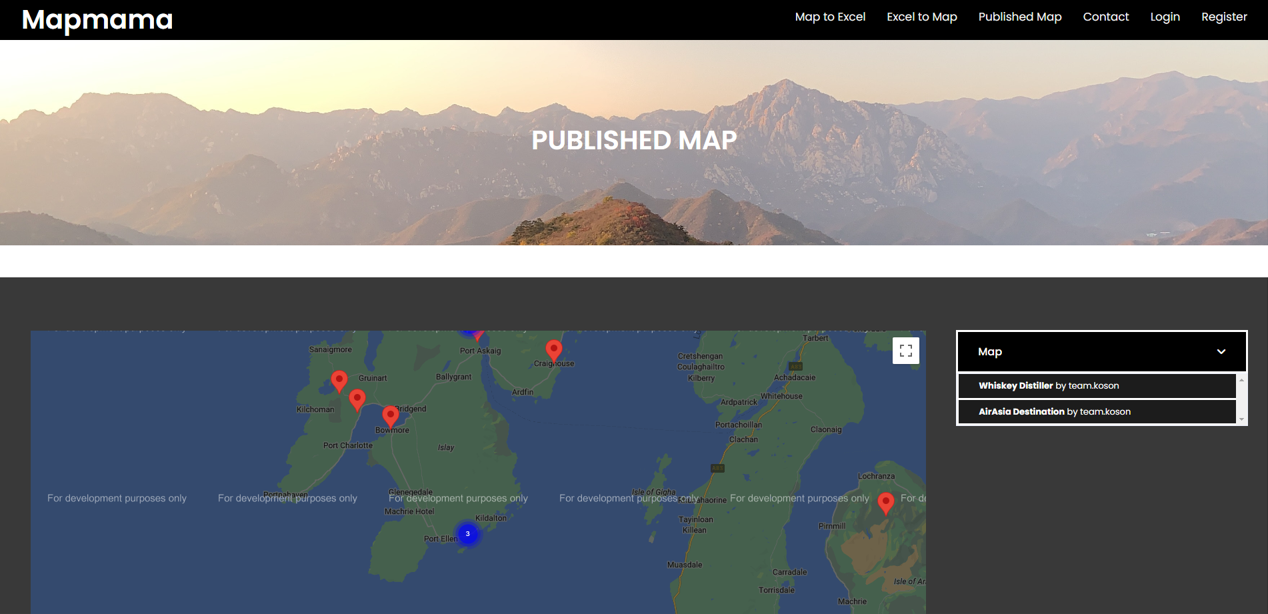Click the red pin near Lochranza
The height and width of the screenshot is (614, 1268).
886,502
